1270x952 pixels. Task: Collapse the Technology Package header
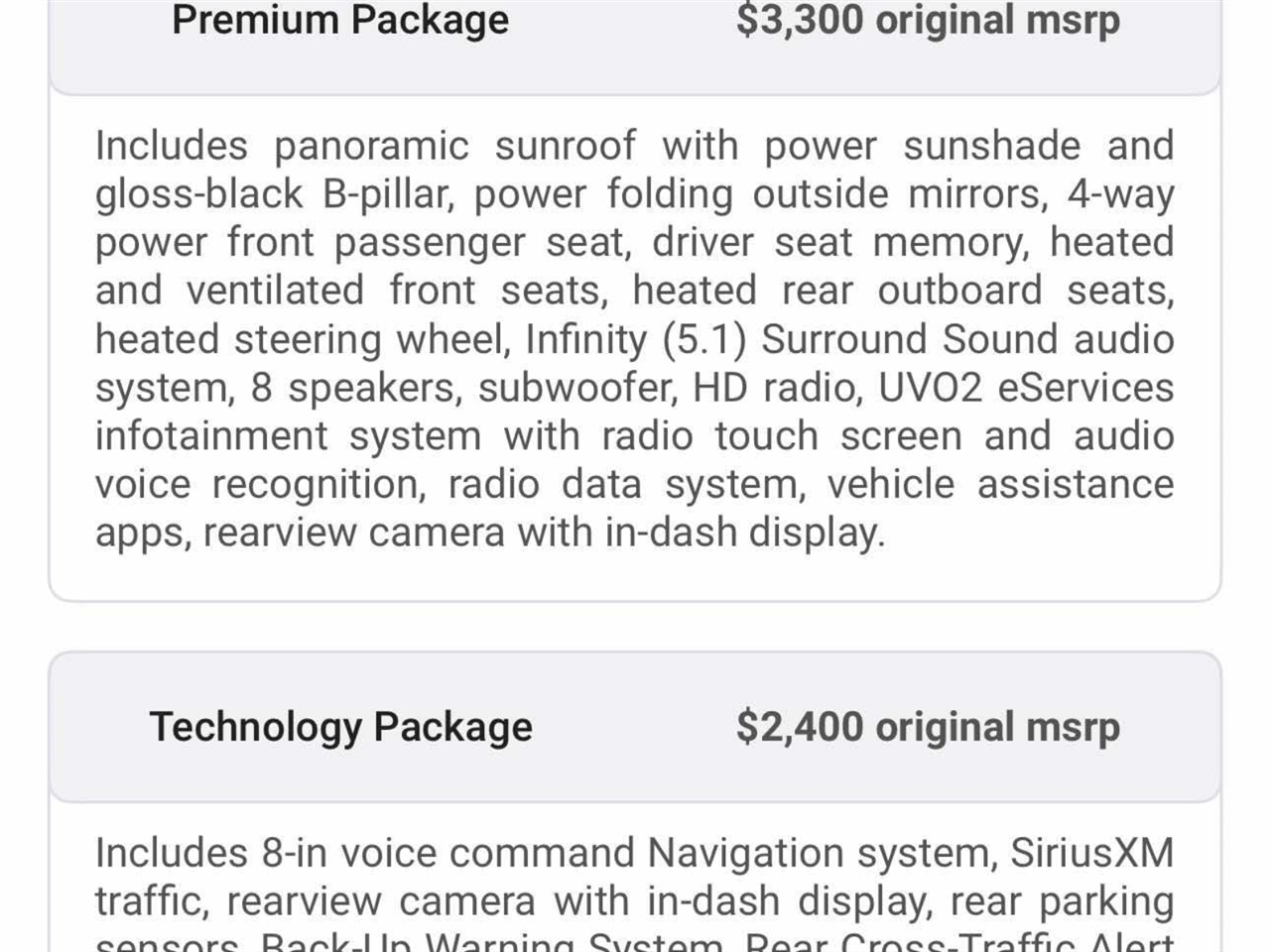pyautogui.click(x=340, y=727)
